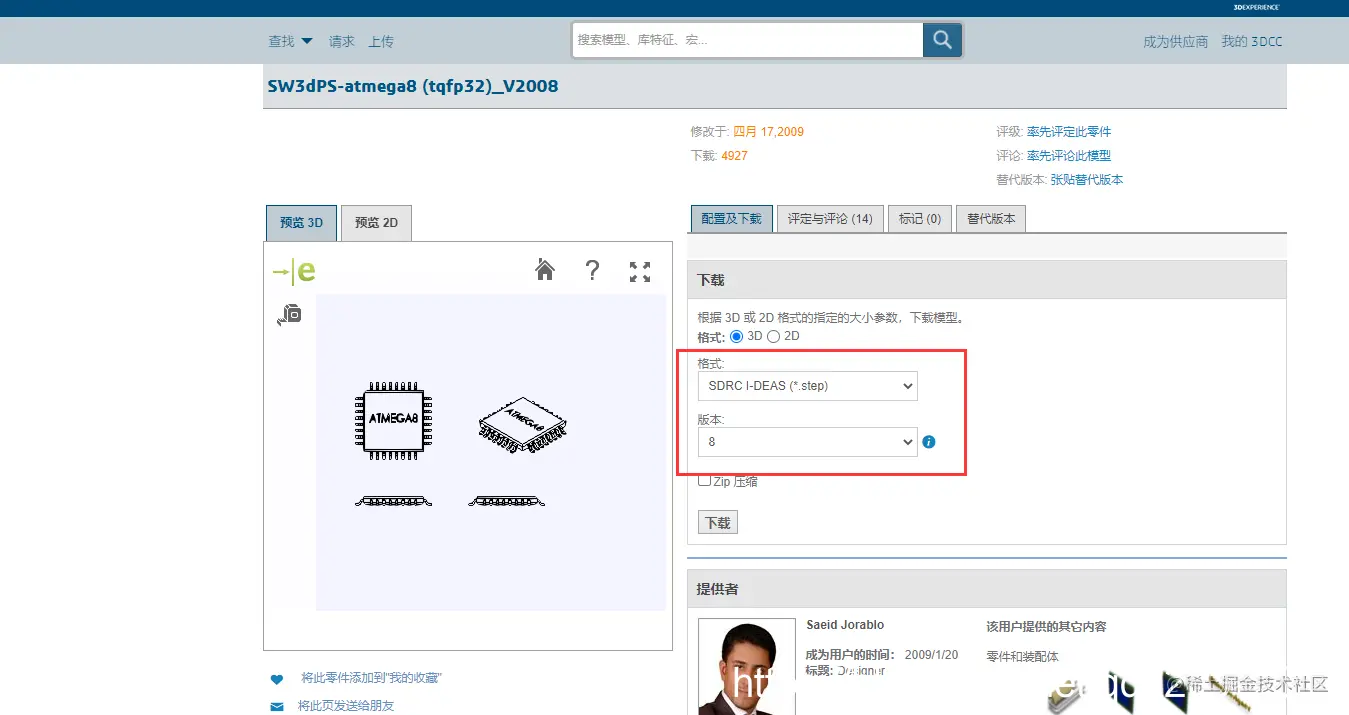Click the home icon in 3D preview viewer
This screenshot has height=715, width=1349.
coord(544,270)
